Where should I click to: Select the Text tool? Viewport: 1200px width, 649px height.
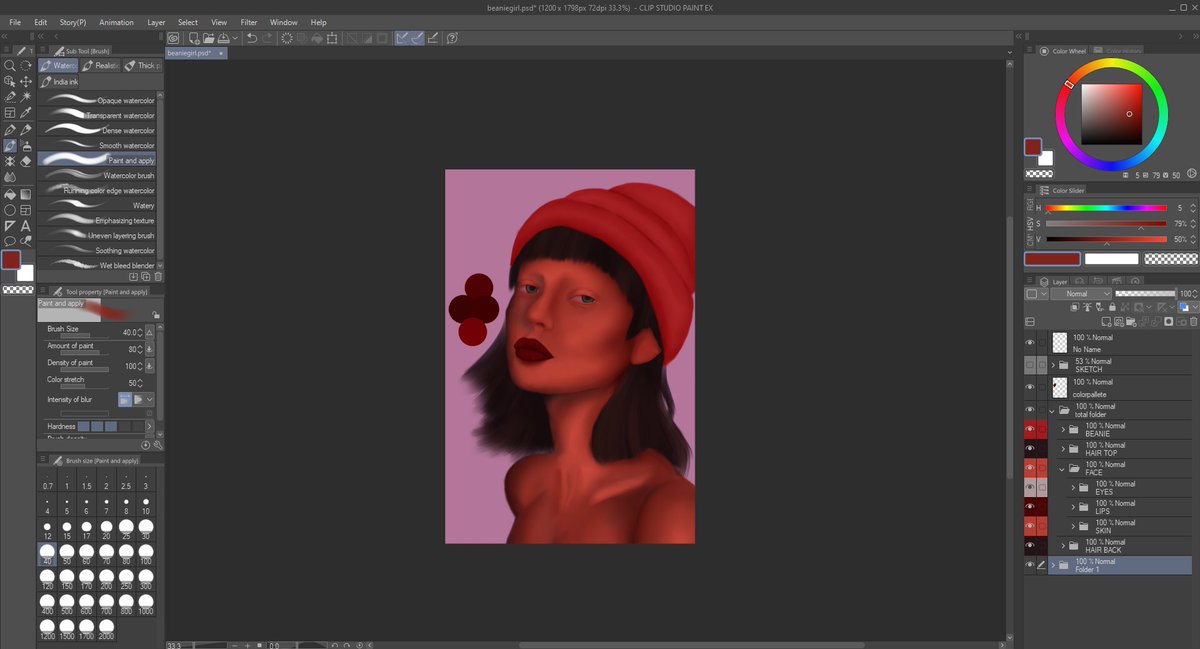26,226
